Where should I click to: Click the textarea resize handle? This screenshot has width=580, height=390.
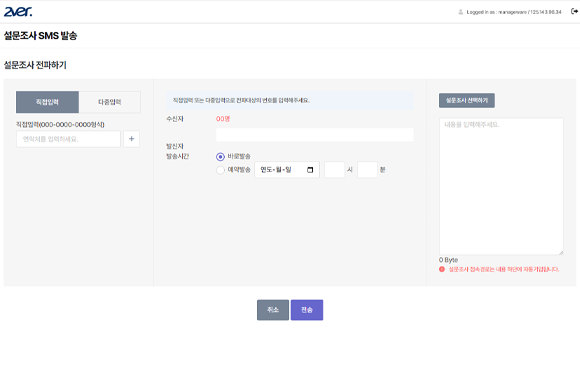561,252
